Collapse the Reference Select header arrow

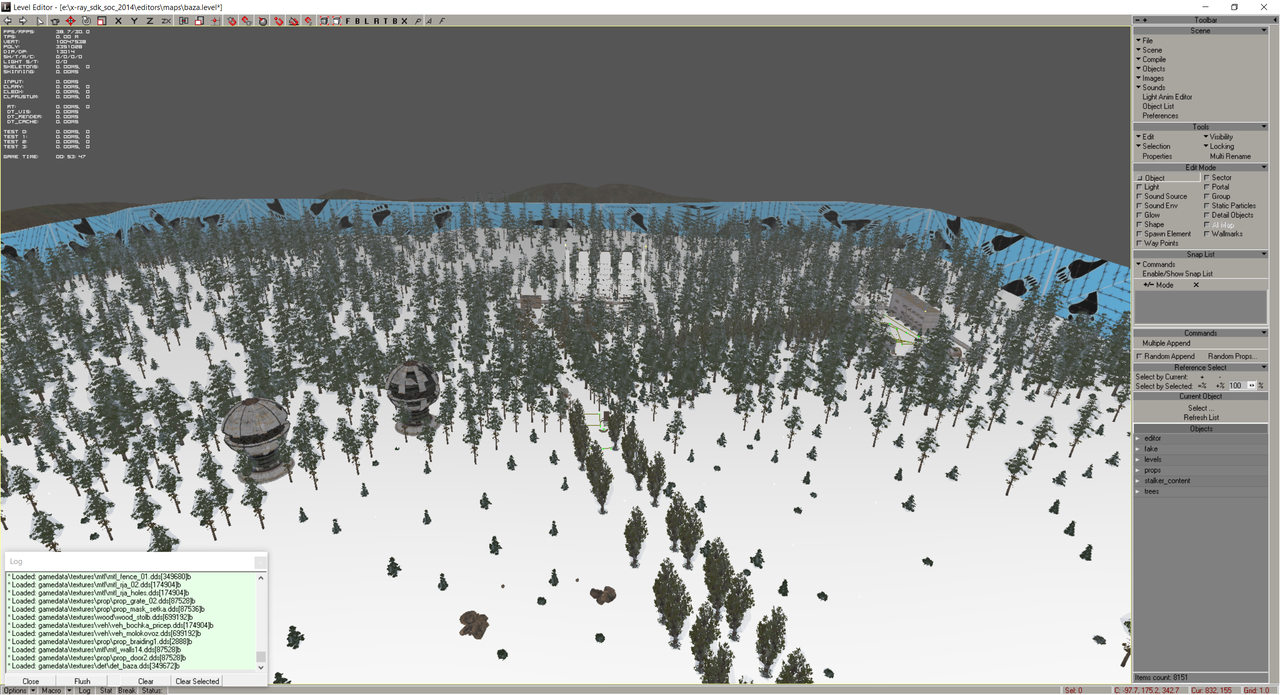pyautogui.click(x=1264, y=367)
